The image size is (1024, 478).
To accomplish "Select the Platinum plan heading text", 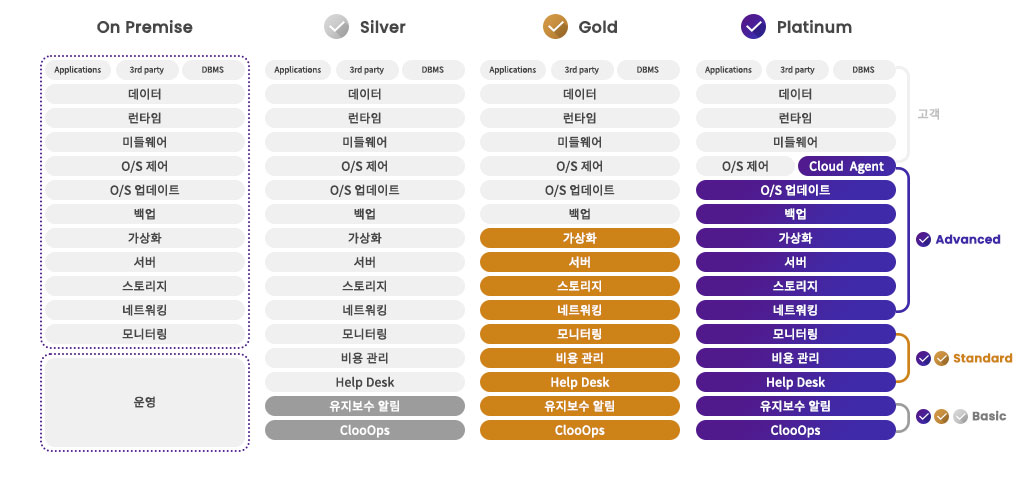I will pyautogui.click(x=814, y=28).
